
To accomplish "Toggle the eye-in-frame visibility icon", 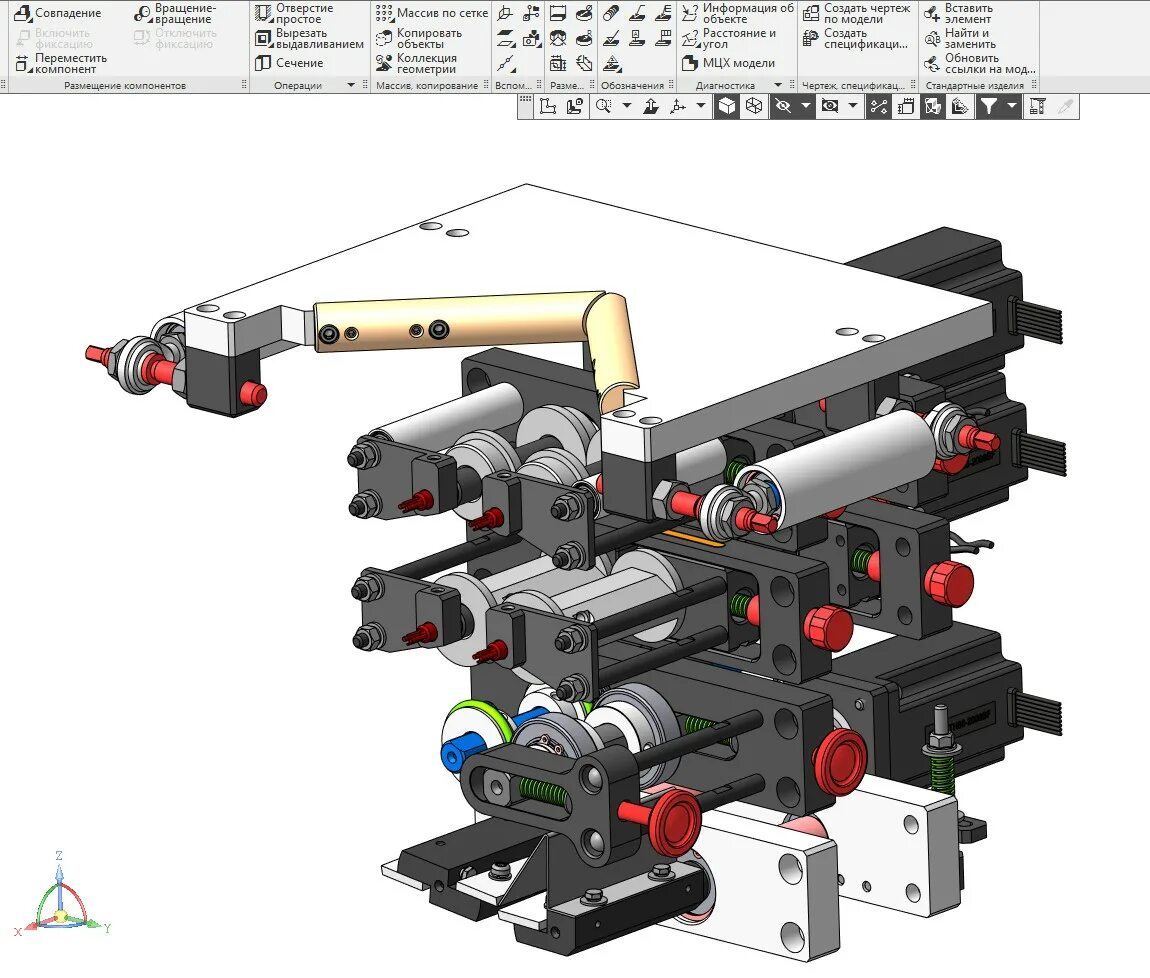I will (830, 107).
